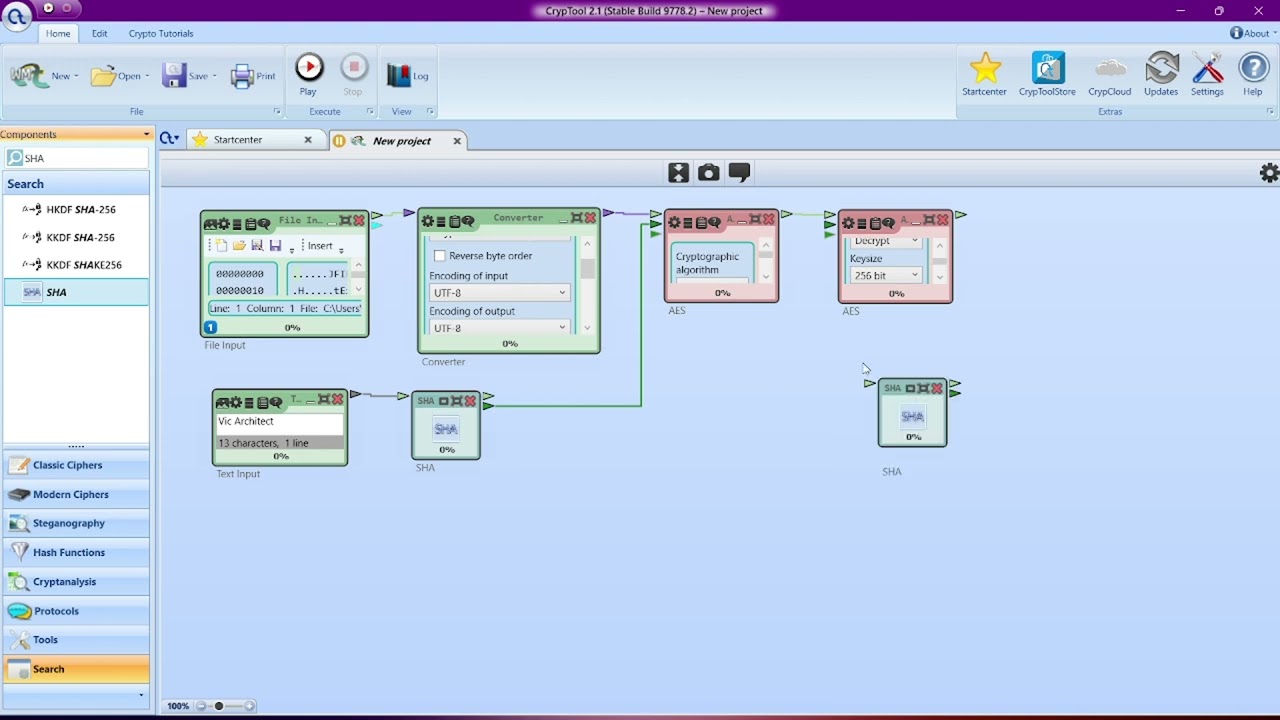Open the Classic Ciphers category
Screen dimensions: 1280x720
(x=76, y=465)
